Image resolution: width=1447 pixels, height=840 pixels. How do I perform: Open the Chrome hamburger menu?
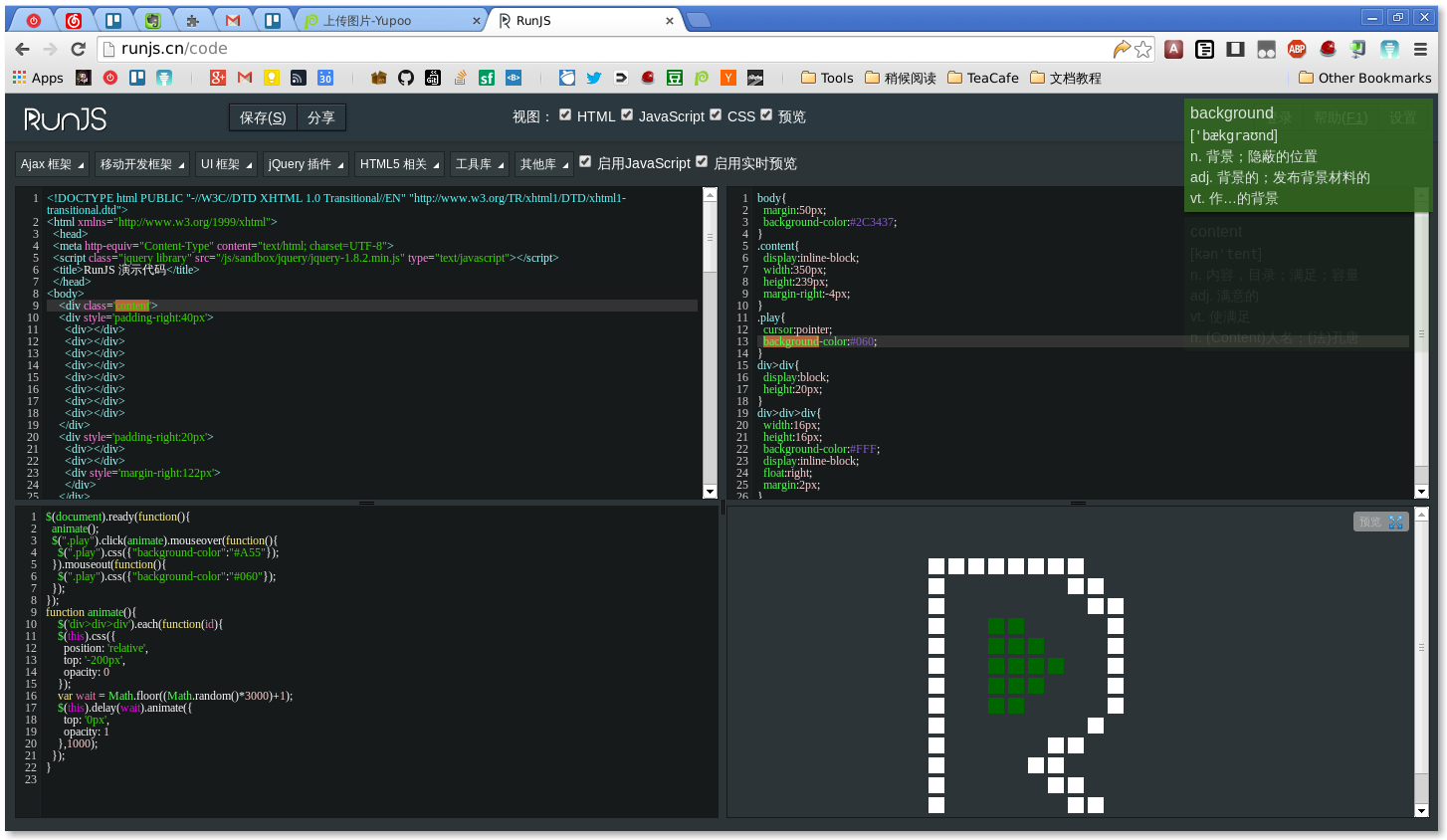pos(1420,49)
